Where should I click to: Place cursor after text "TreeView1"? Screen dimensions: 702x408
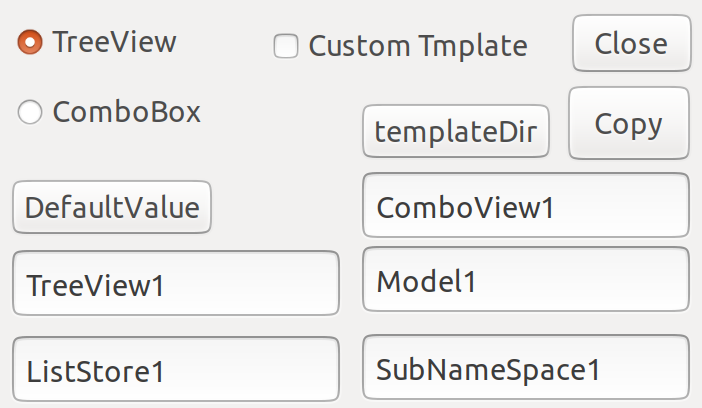click(x=165, y=286)
